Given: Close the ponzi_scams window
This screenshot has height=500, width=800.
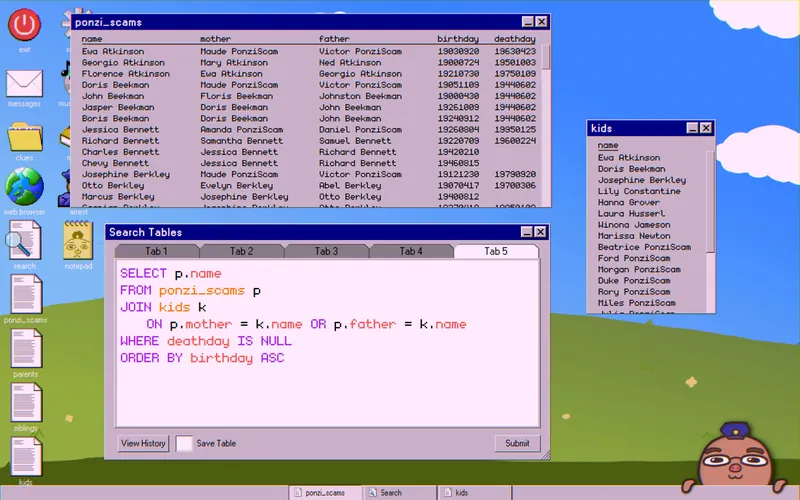Looking at the screenshot, I should (x=541, y=21).
